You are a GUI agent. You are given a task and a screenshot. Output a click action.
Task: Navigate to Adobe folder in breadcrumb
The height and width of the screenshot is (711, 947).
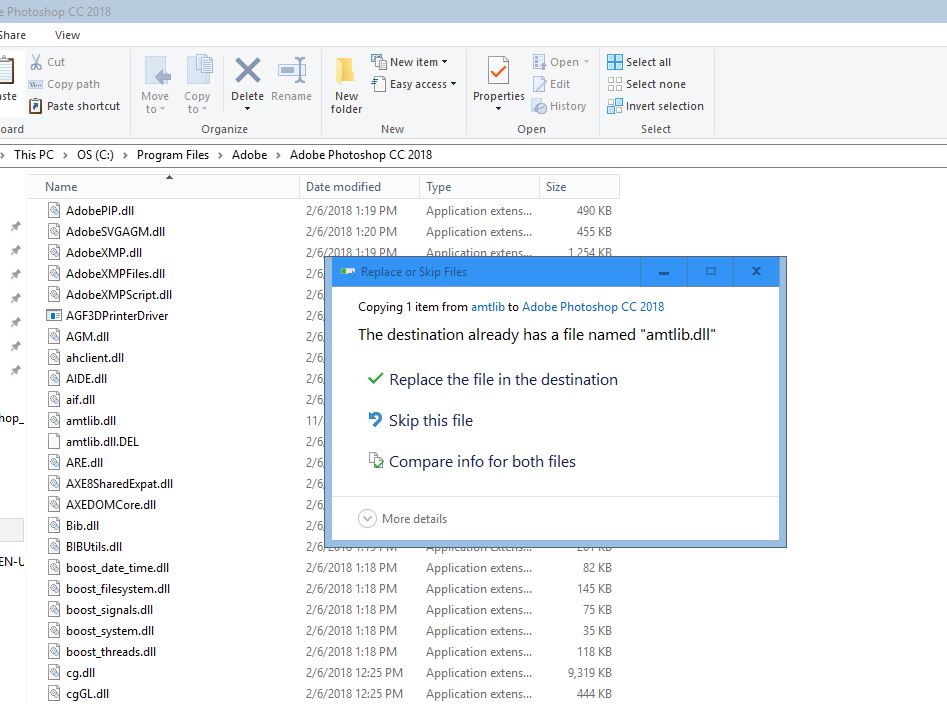(249, 155)
